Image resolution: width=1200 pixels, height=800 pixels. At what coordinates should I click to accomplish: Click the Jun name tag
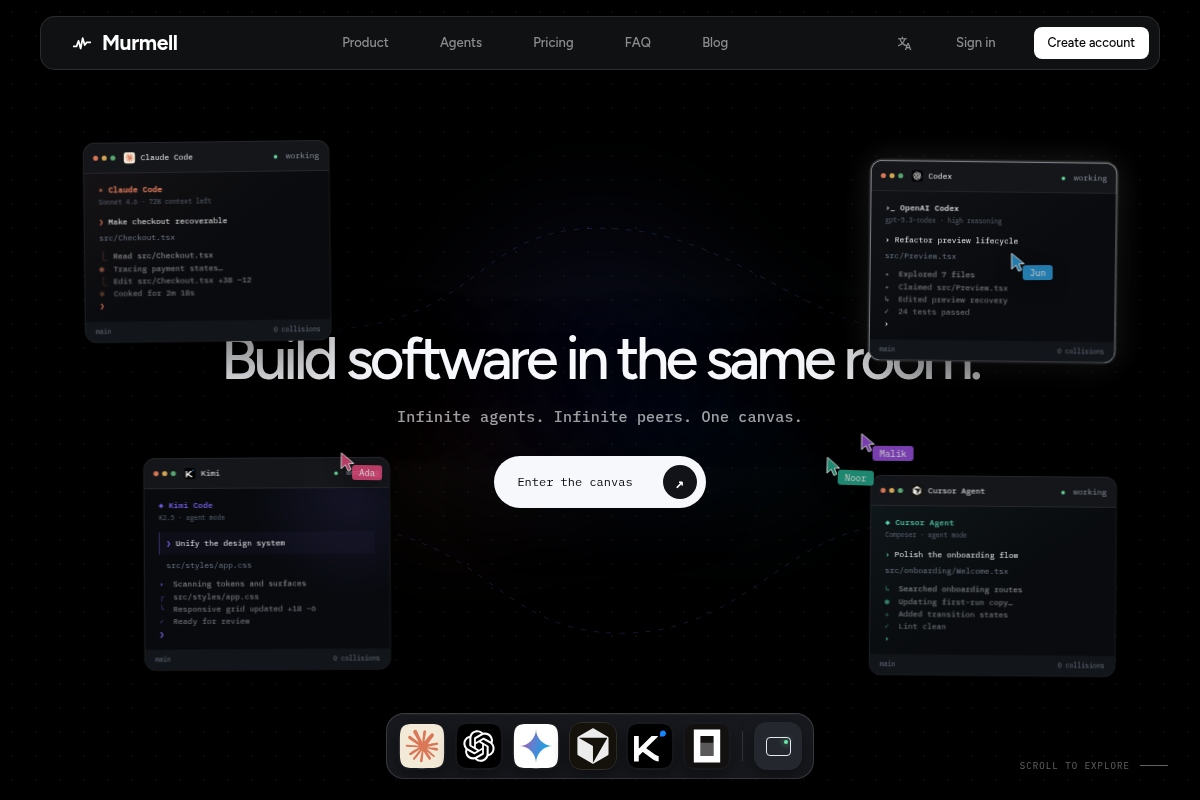(x=1037, y=273)
